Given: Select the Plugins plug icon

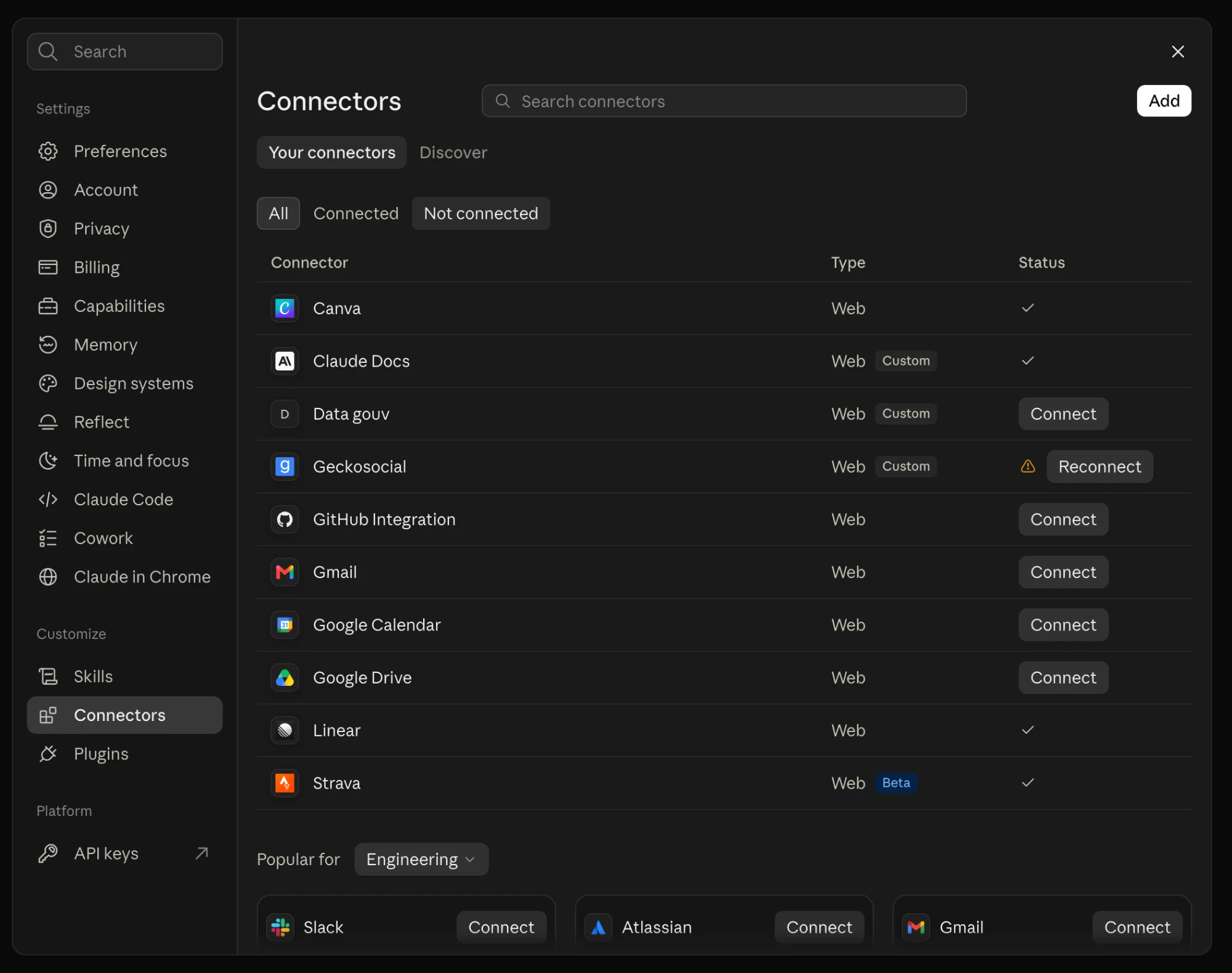Looking at the screenshot, I should tap(48, 754).
